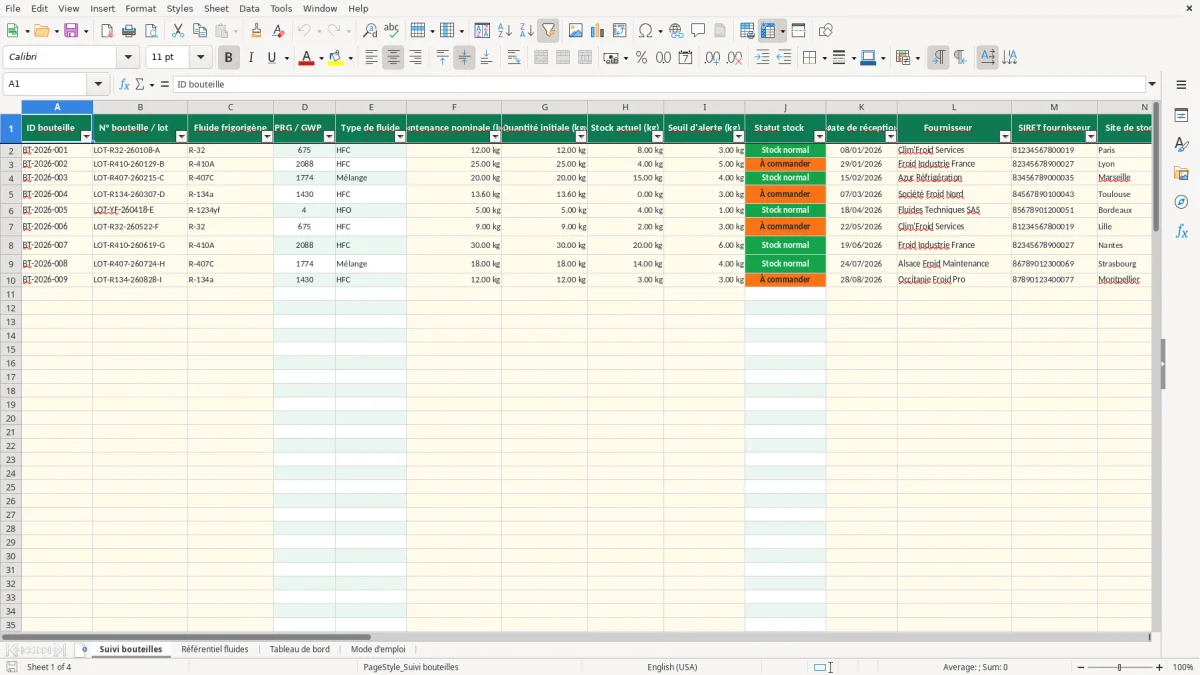Open the font name dropdown
This screenshot has width=1200, height=675.
[x=128, y=58]
